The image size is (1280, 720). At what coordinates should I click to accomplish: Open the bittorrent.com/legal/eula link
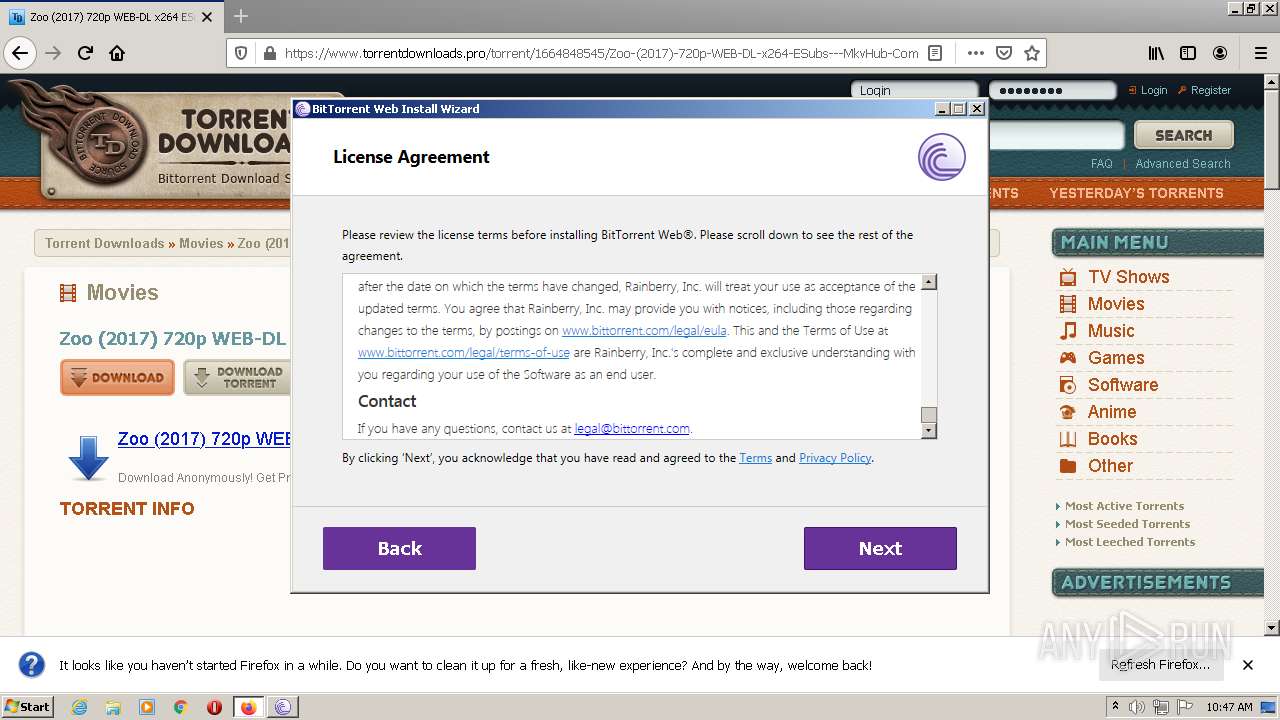[644, 330]
